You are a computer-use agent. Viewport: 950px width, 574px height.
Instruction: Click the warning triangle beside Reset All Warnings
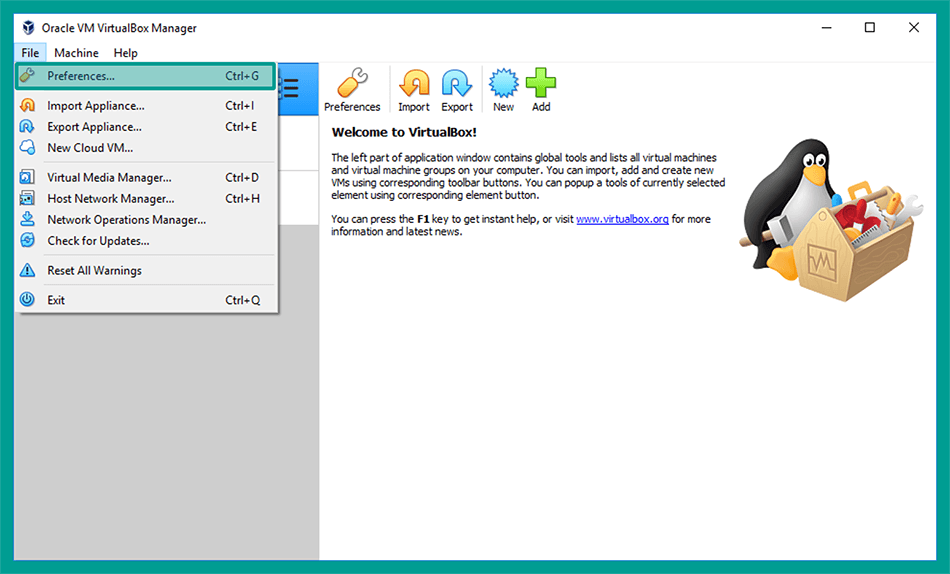click(27, 270)
